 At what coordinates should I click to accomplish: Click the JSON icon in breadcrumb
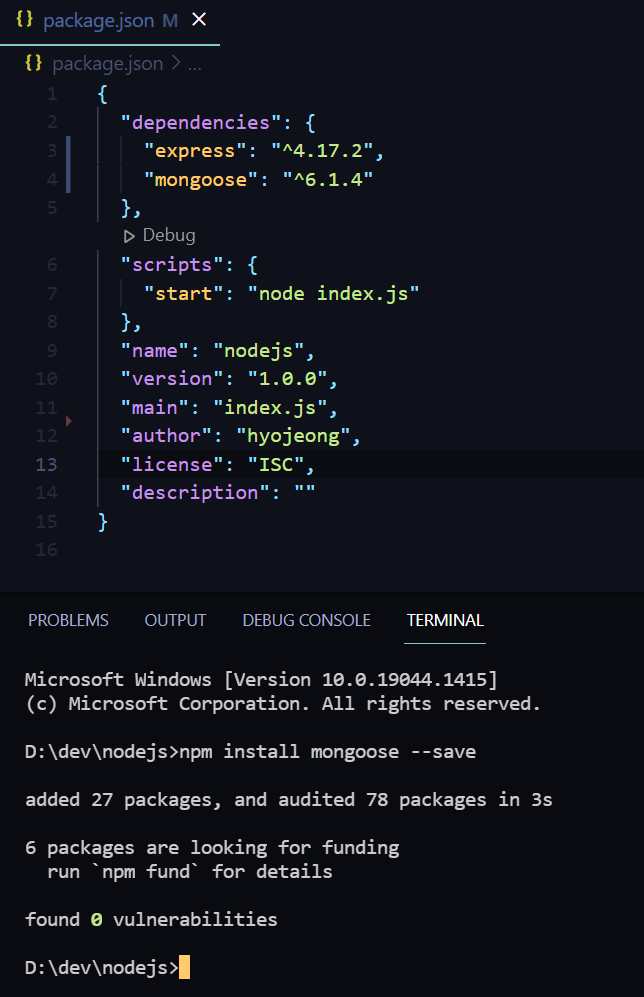(x=33, y=63)
